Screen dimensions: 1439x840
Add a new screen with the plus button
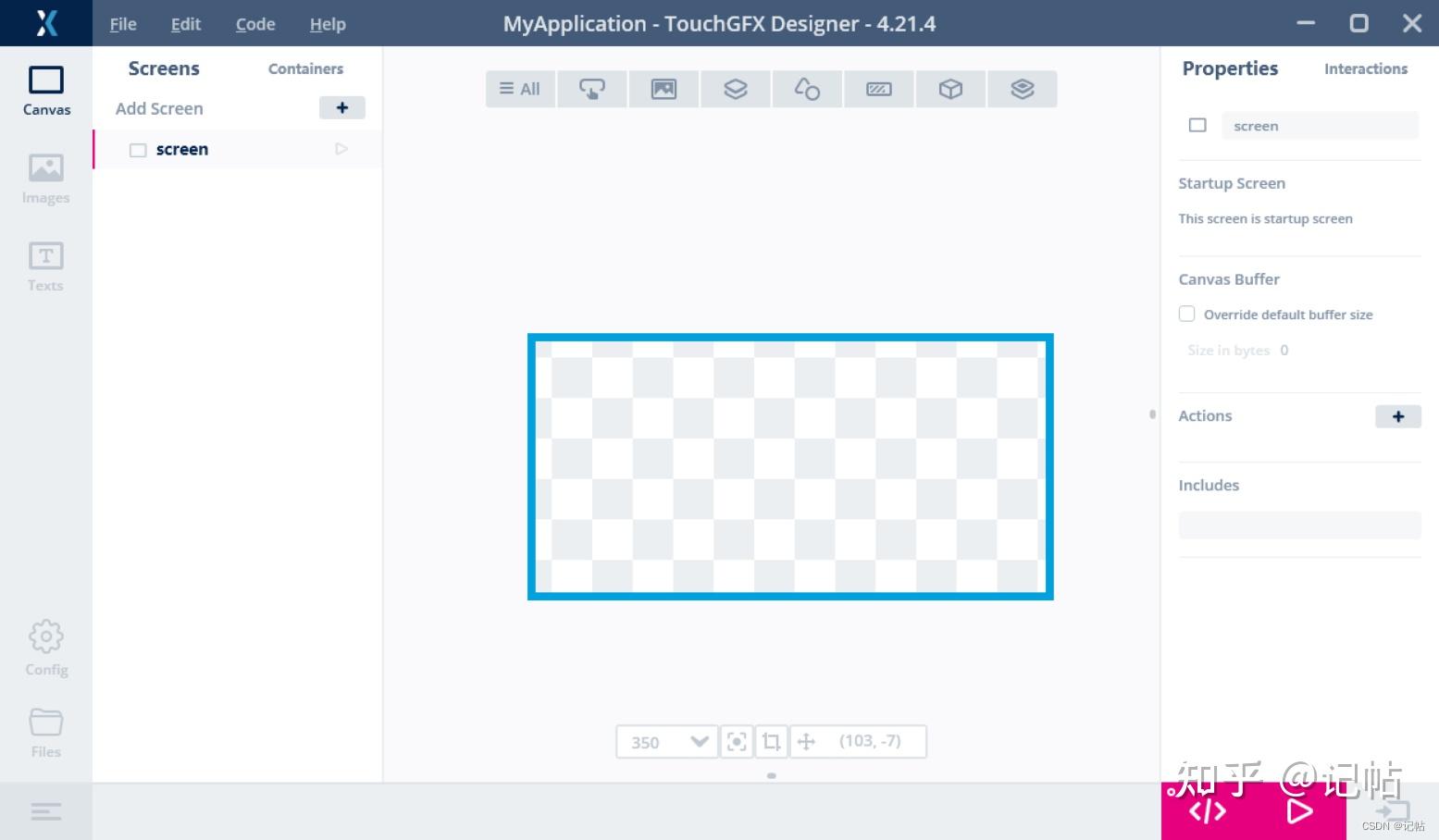click(x=341, y=107)
